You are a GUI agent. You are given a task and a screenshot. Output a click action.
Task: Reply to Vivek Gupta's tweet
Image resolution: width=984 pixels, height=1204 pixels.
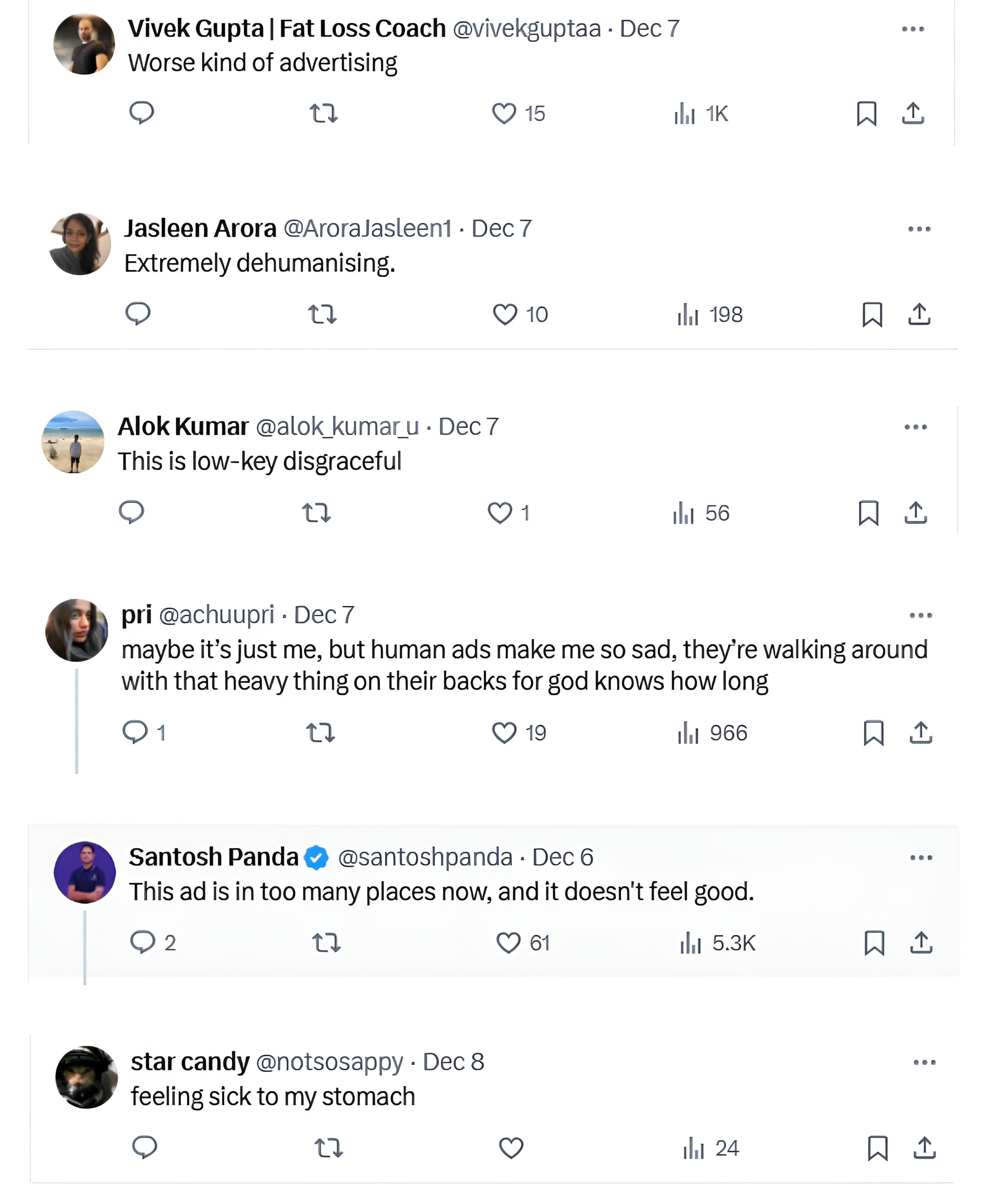142,113
